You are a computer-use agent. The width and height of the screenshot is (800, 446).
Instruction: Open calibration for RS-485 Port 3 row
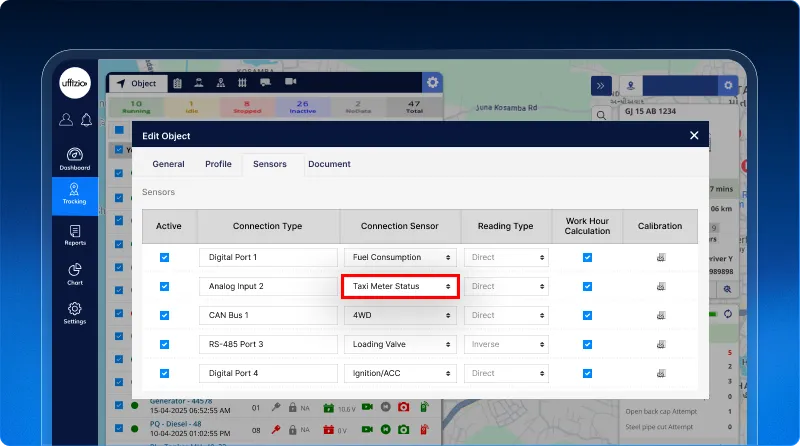(661, 344)
